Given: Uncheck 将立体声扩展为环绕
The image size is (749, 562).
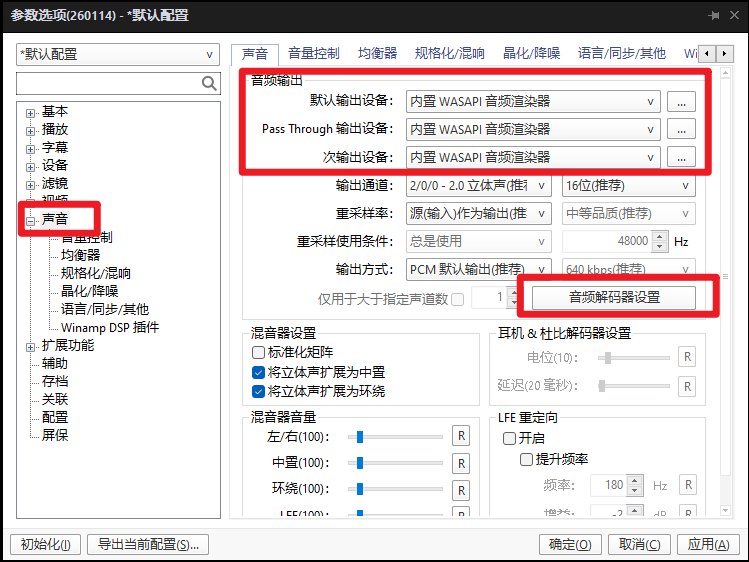Looking at the screenshot, I should 258,392.
